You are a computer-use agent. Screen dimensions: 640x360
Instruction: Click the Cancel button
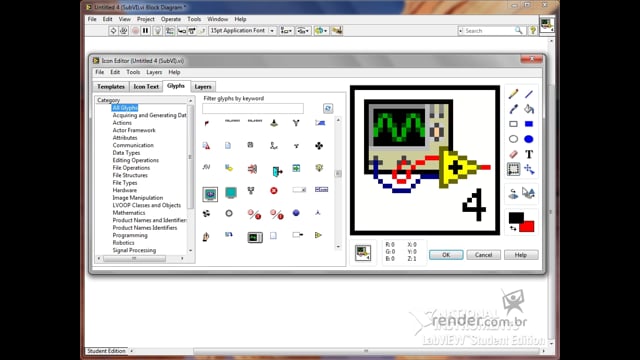pos(484,255)
